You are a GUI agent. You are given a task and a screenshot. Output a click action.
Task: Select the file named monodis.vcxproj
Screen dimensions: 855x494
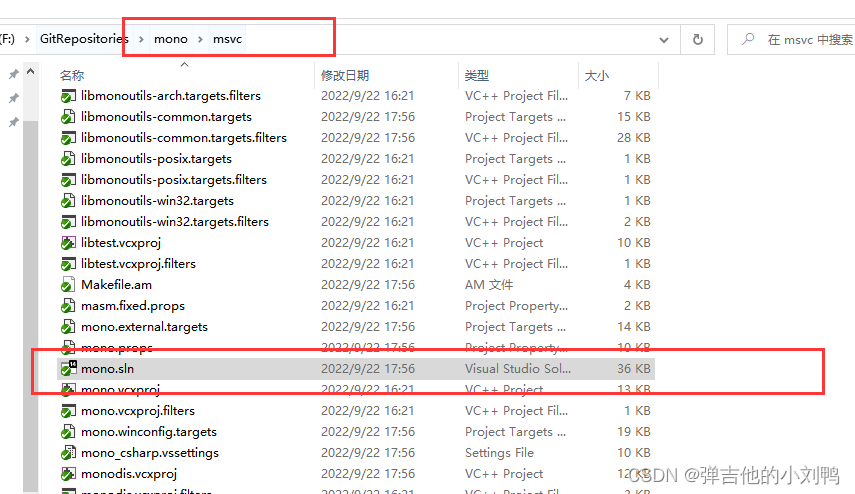[x=129, y=474]
